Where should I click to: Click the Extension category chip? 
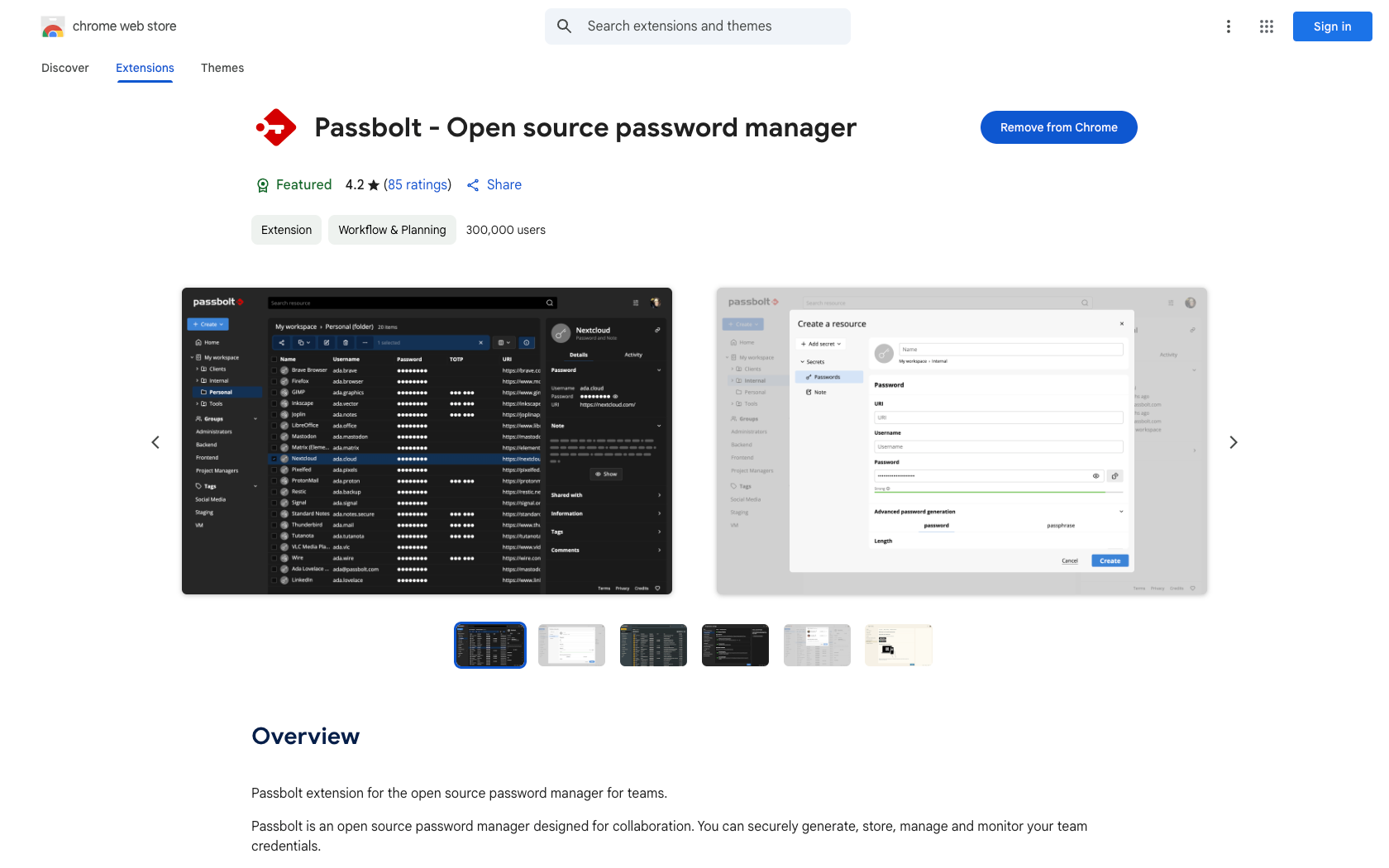pyautogui.click(x=286, y=230)
